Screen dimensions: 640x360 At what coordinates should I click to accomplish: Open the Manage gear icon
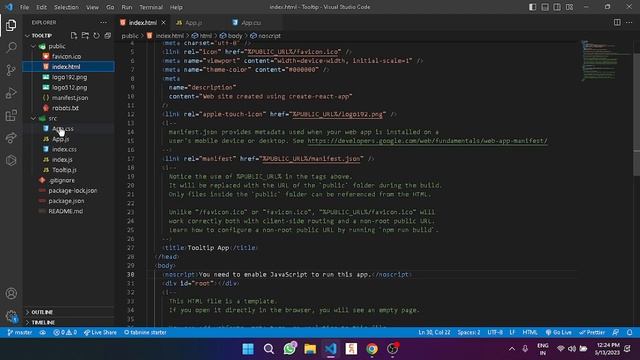coord(11,316)
